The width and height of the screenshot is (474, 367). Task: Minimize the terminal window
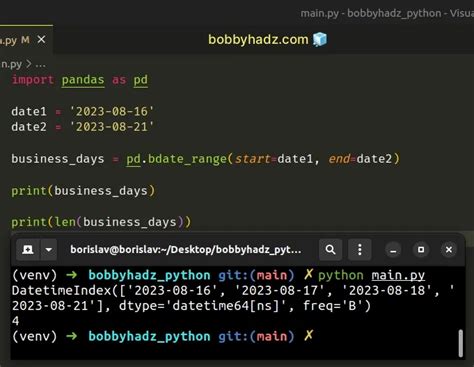pyautogui.click(x=393, y=250)
